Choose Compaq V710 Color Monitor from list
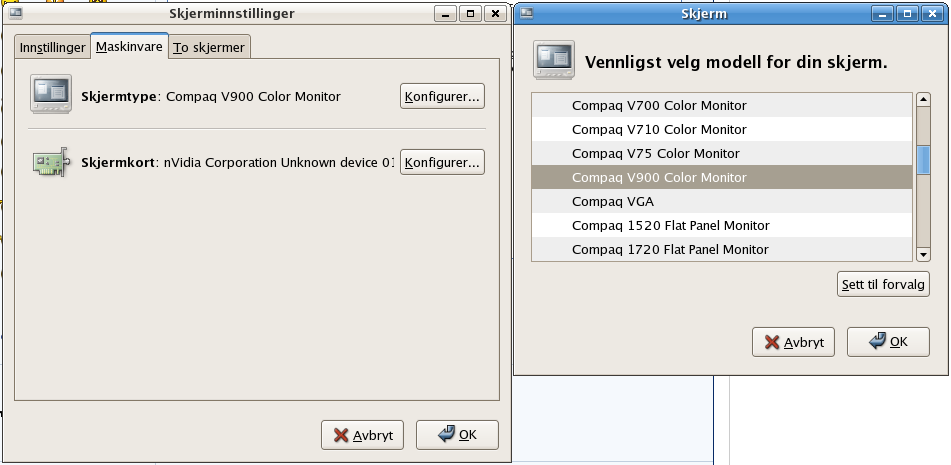This screenshot has height=465, width=951. 722,129
